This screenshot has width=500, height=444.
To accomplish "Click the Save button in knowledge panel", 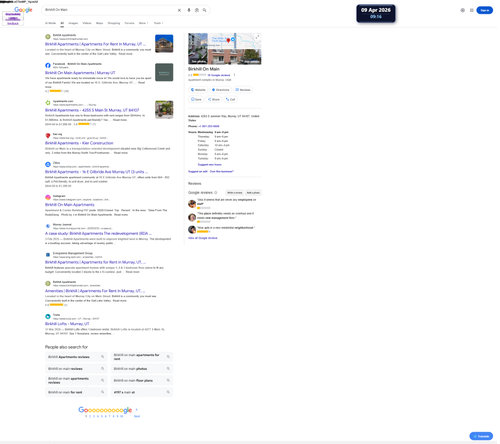I will pos(197,100).
